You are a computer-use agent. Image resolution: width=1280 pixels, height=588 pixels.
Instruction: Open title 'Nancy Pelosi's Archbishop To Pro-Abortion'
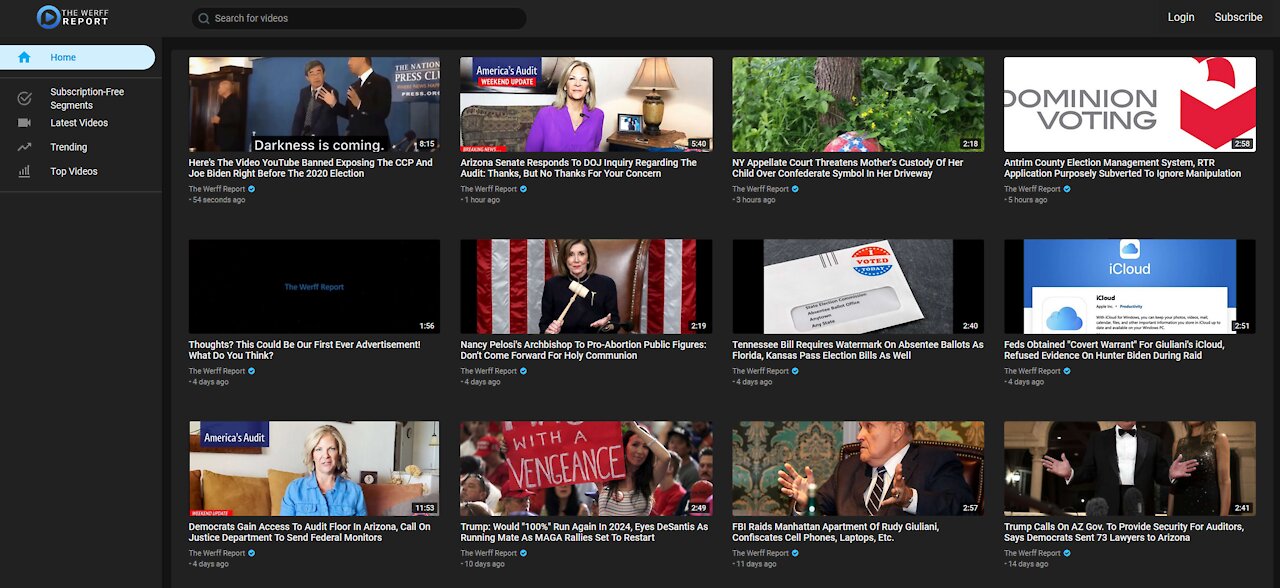click(x=583, y=350)
